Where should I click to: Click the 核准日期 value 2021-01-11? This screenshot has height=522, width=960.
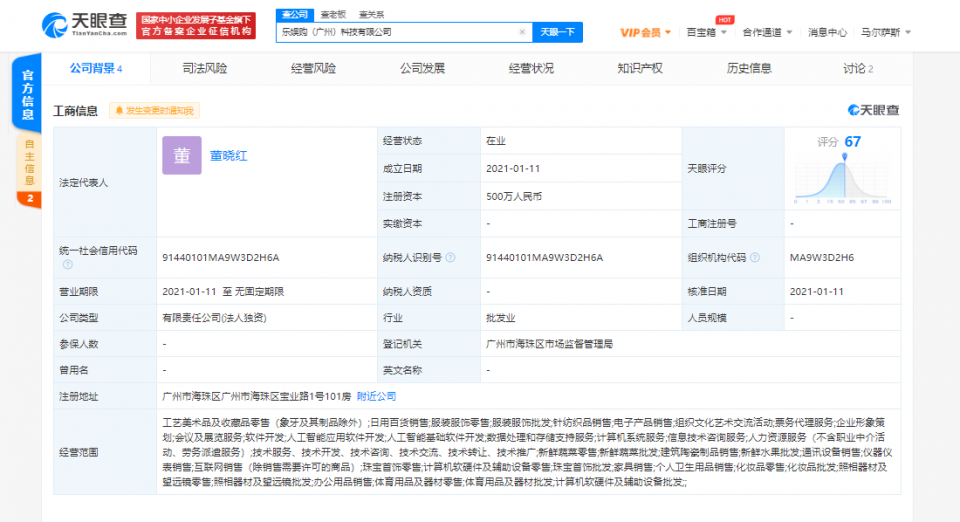click(817, 291)
